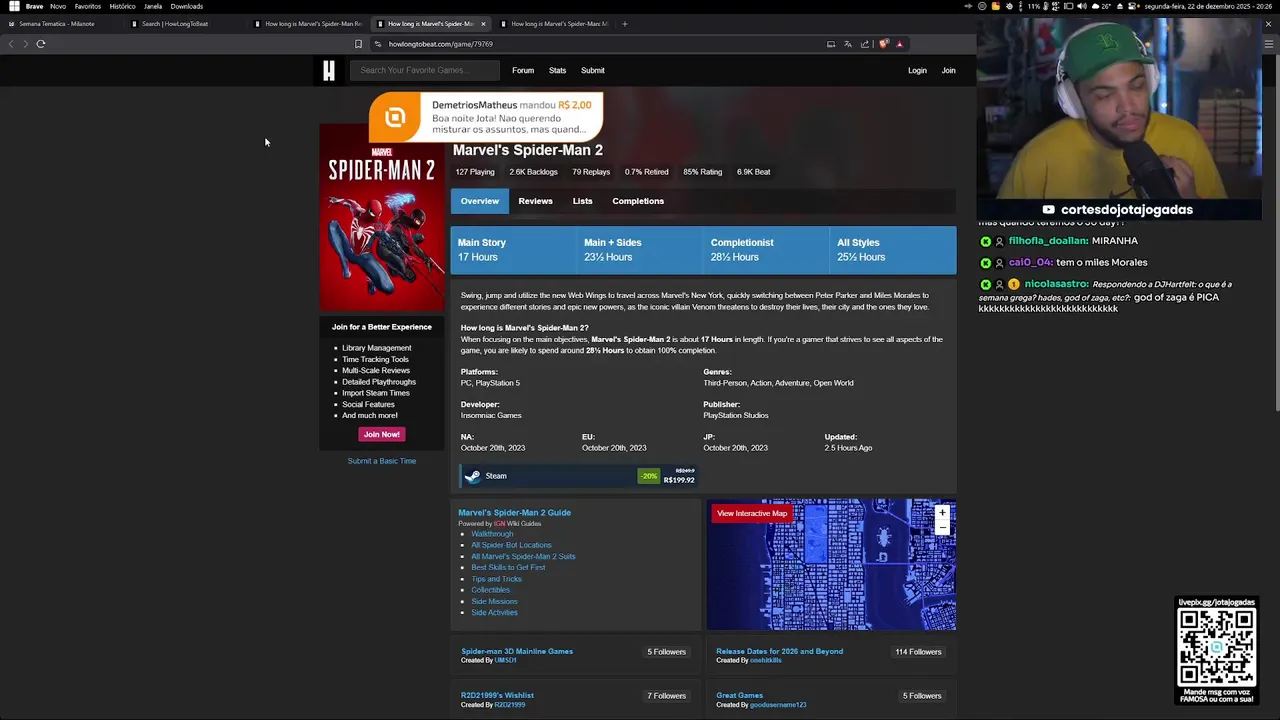The image size is (1280, 720).
Task: Open the Side Missions guide link
Action: [x=494, y=601]
